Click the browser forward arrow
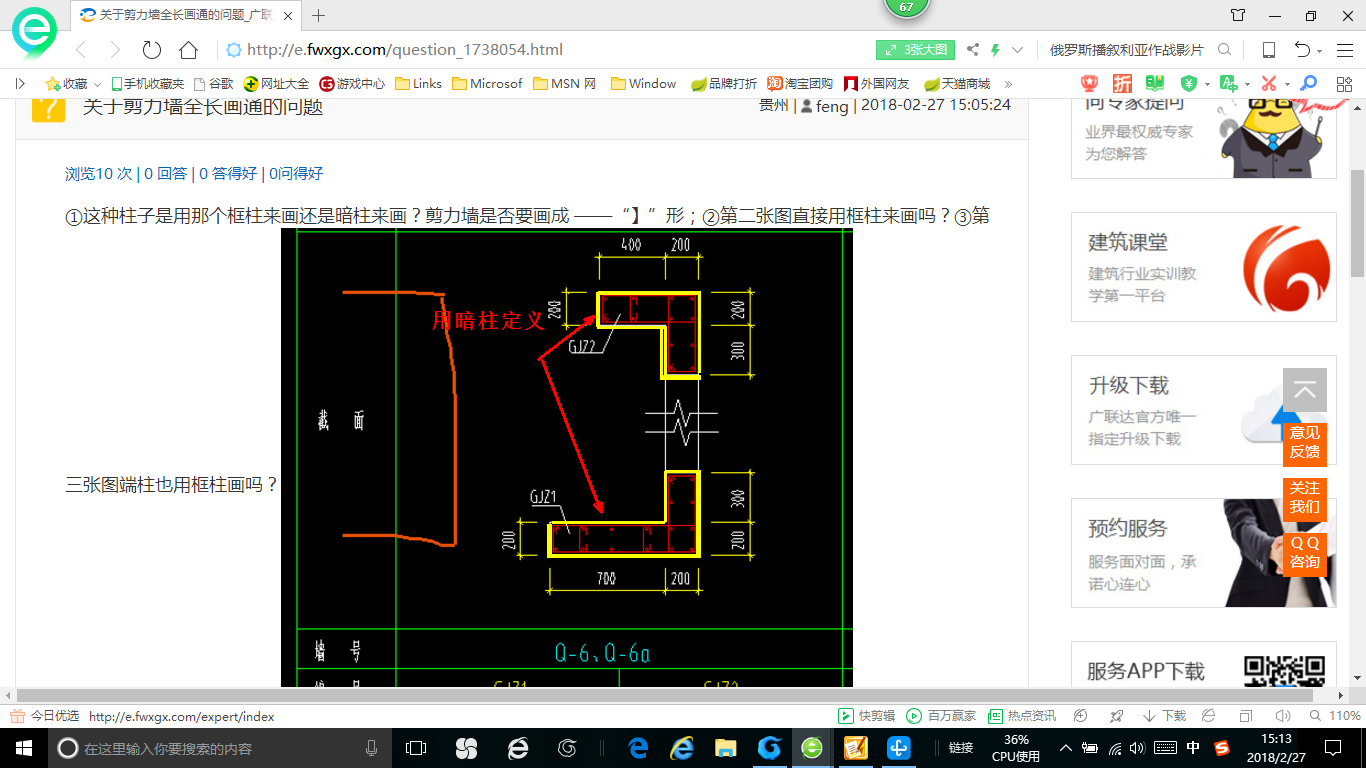The width and height of the screenshot is (1366, 768). (x=115, y=50)
